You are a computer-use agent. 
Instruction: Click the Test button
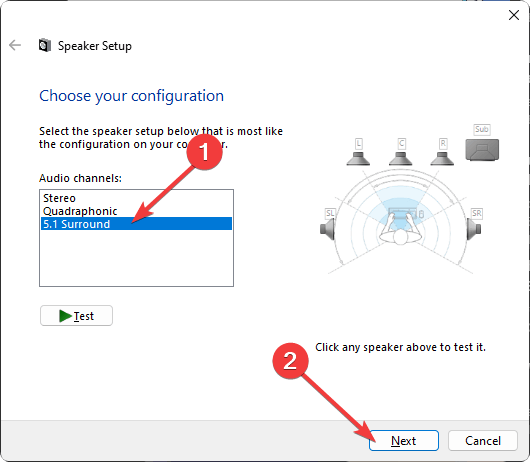coord(76,316)
